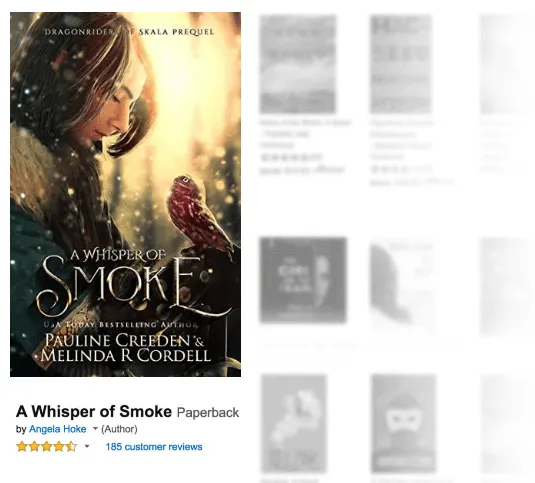Click blurred title text under bold-text thumbnail
The height and width of the screenshot is (483, 535).
(x=402, y=140)
